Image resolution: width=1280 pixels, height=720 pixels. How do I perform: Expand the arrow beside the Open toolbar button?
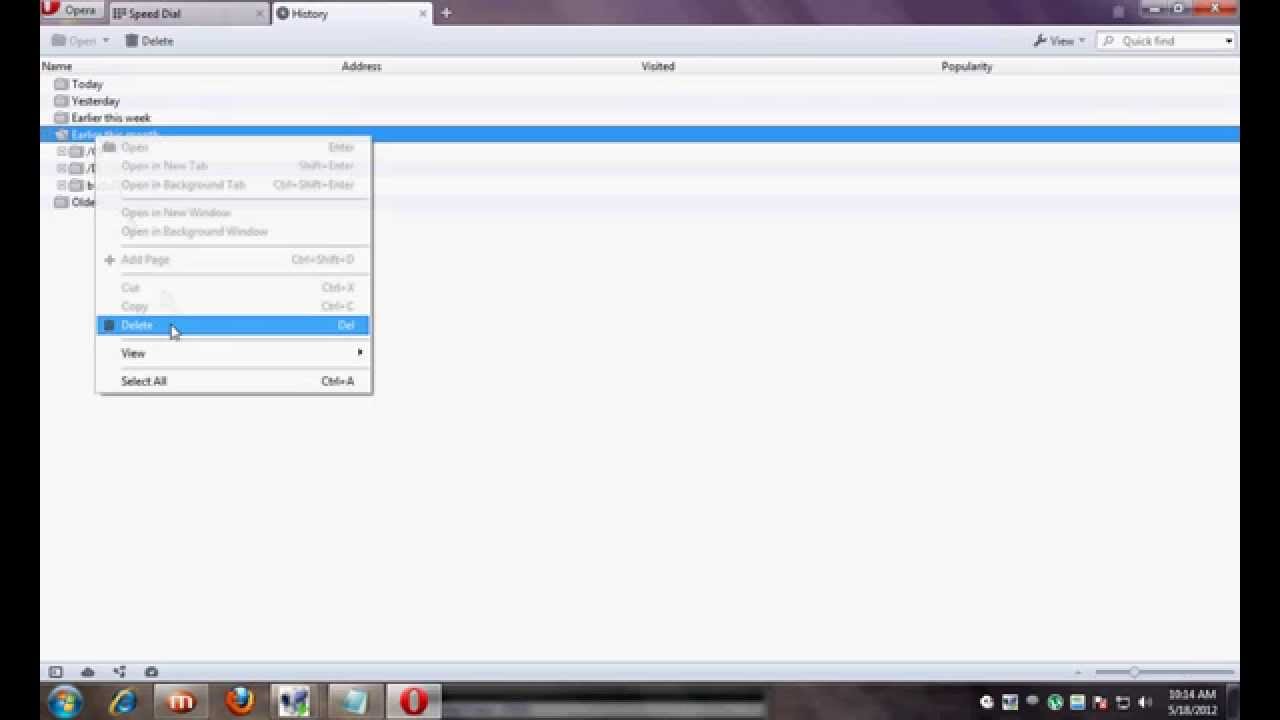coord(106,41)
